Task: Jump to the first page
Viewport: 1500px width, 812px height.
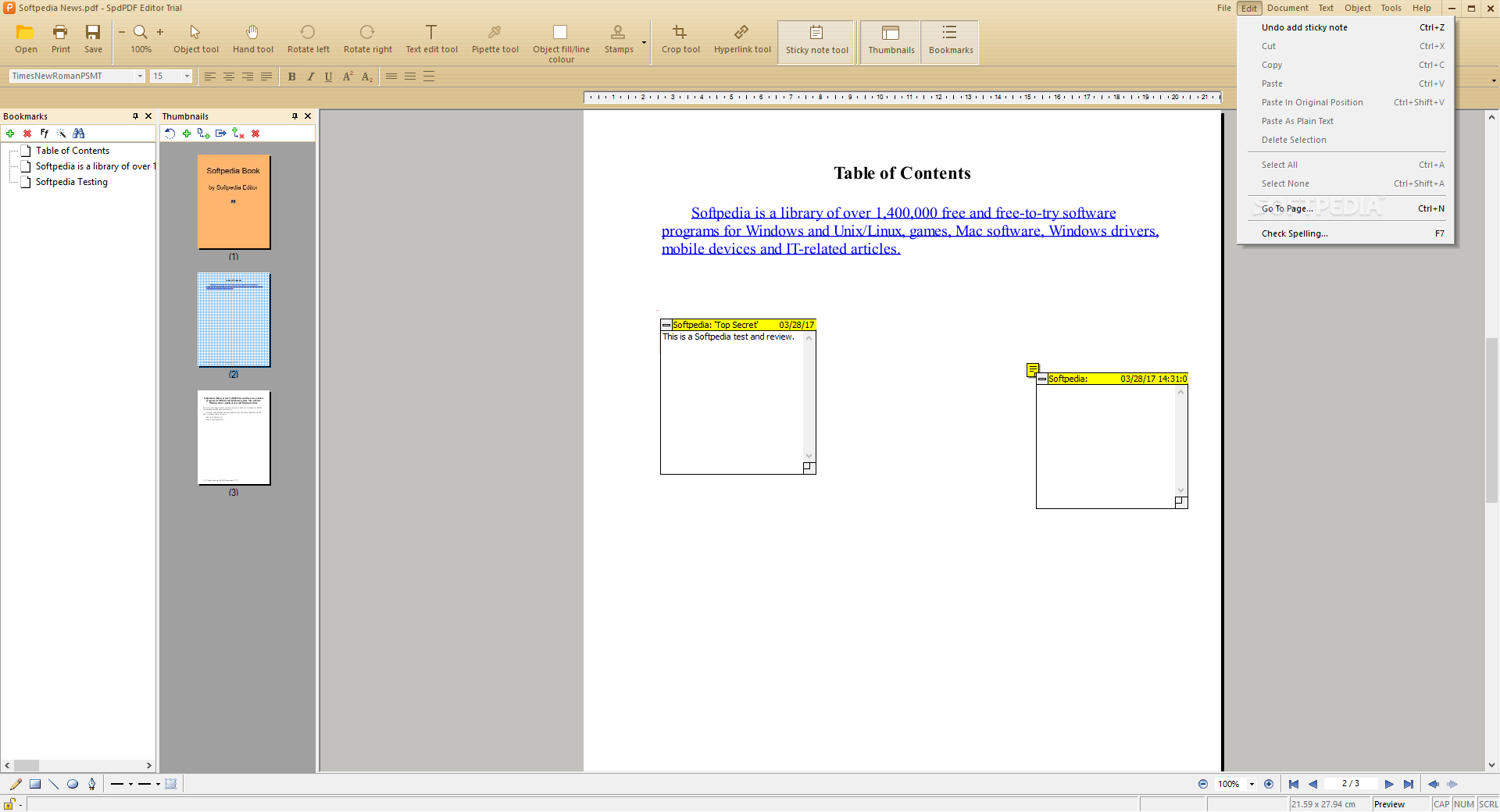Action: coord(1294,784)
